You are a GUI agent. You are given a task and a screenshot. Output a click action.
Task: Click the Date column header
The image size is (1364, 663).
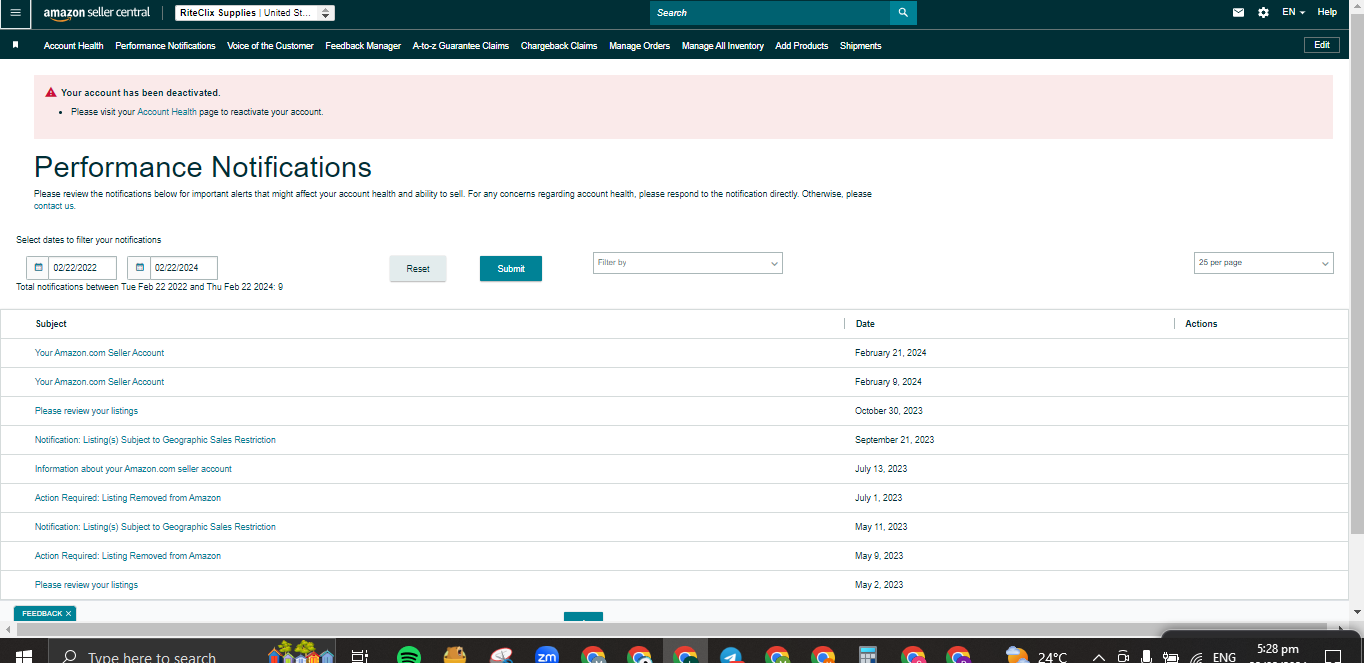click(865, 324)
